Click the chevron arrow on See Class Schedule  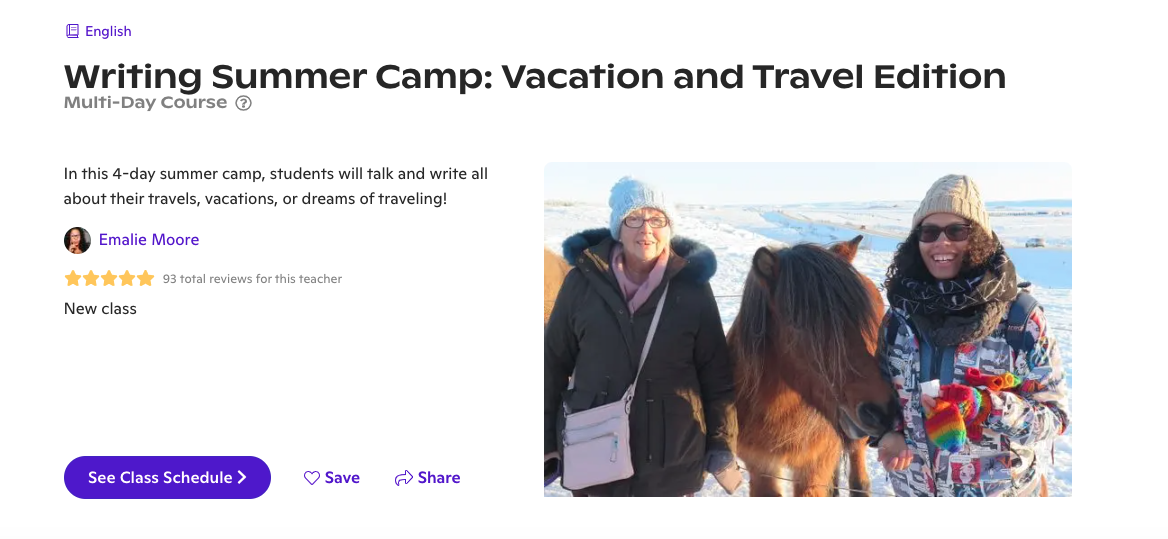[x=241, y=477]
